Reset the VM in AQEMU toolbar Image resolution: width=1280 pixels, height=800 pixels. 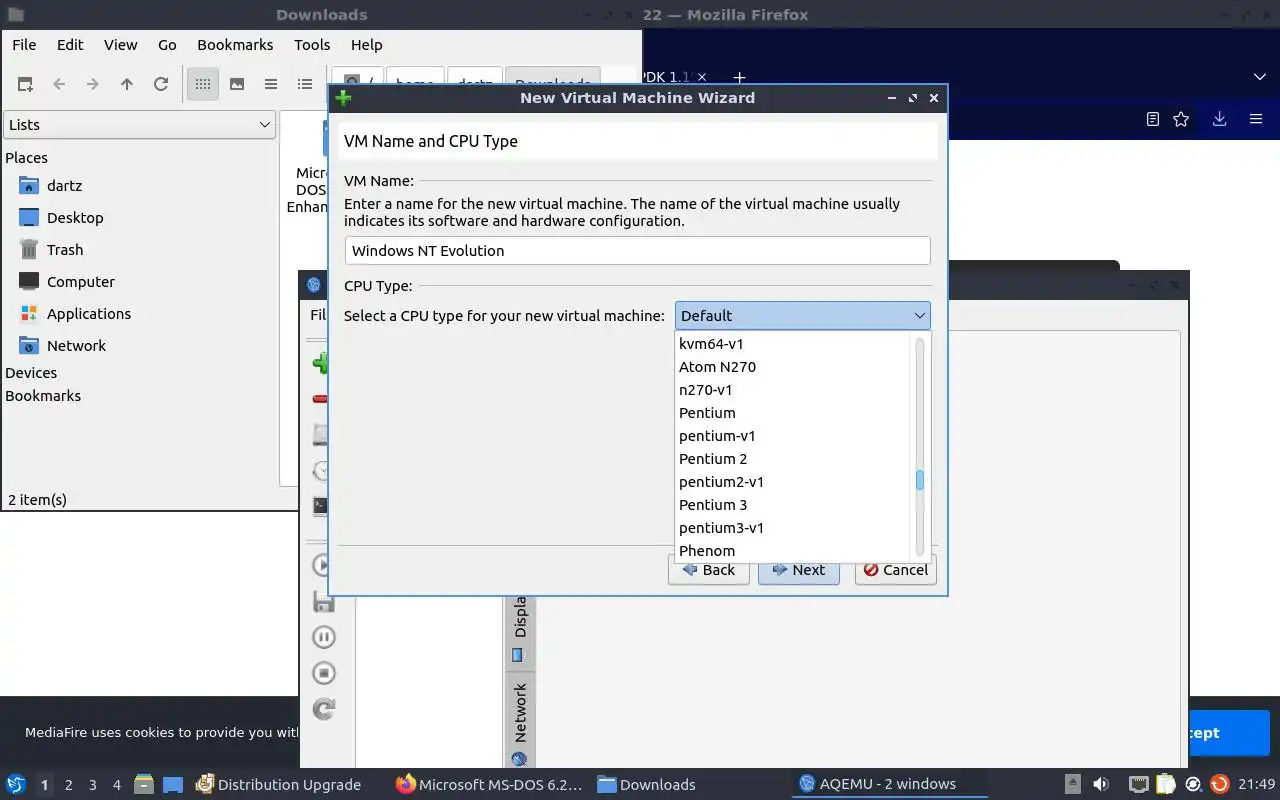tap(324, 709)
